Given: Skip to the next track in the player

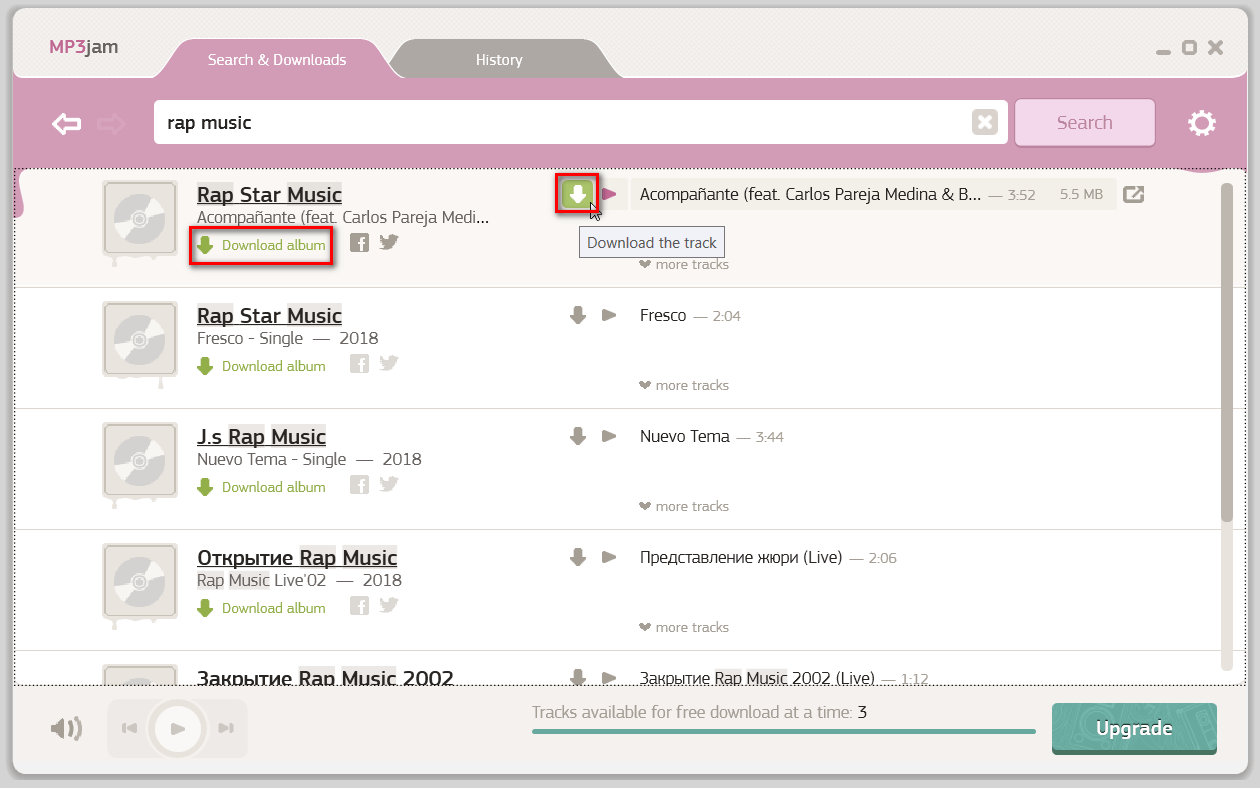Looking at the screenshot, I should (x=226, y=729).
